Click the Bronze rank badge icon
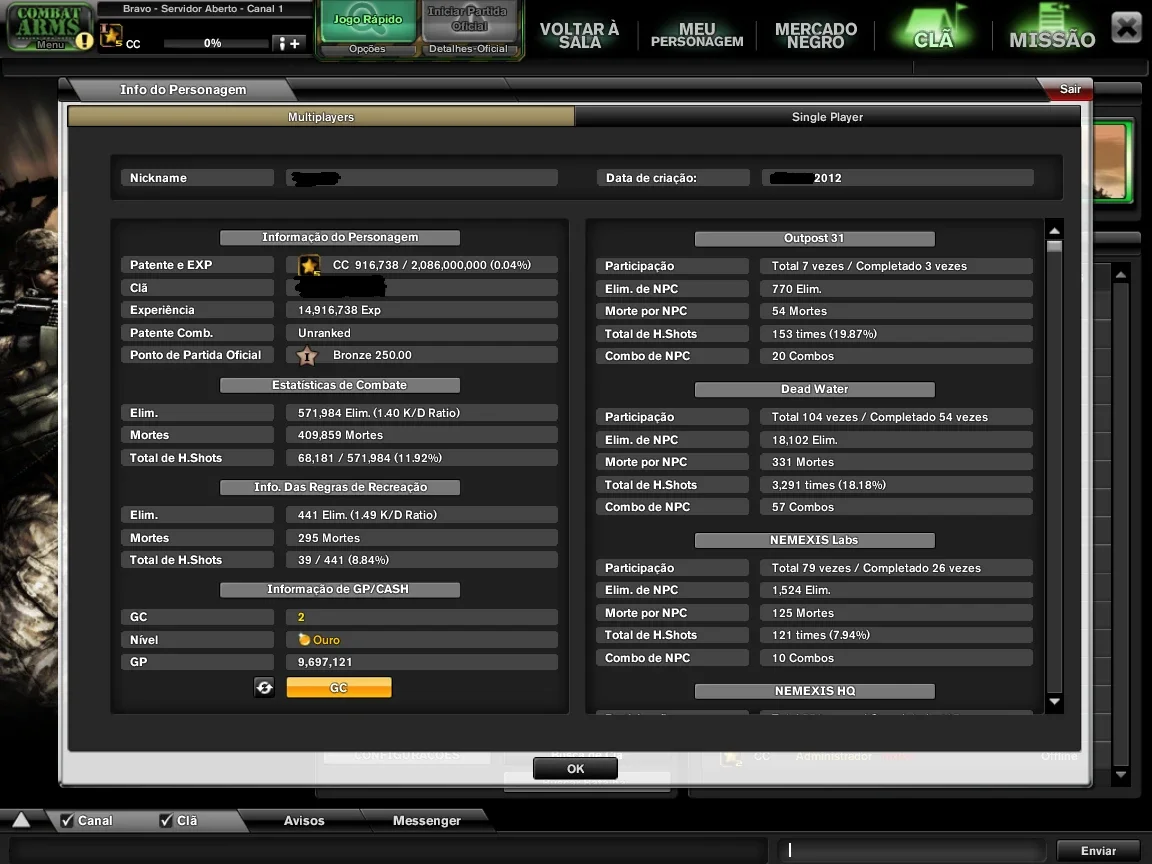Screen dimensions: 1152x864 click(307, 356)
